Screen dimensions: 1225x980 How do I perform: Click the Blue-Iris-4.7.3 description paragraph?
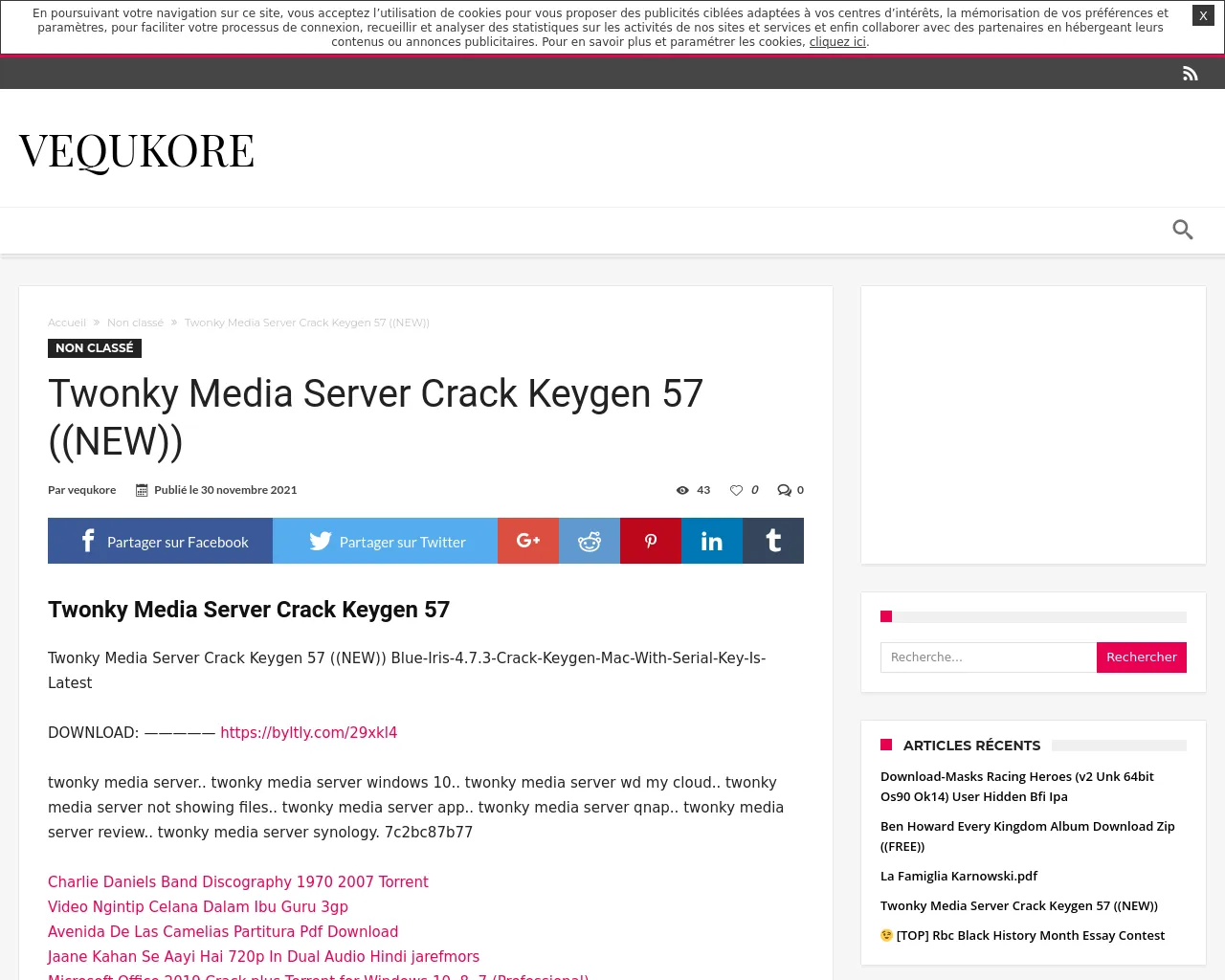407,670
